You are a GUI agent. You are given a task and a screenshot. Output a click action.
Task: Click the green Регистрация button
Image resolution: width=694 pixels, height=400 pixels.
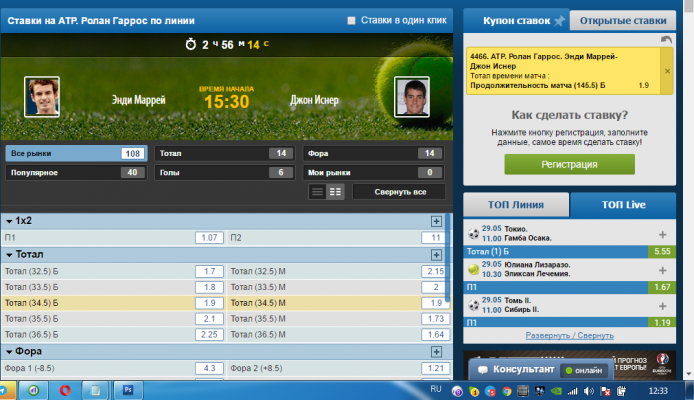569,165
